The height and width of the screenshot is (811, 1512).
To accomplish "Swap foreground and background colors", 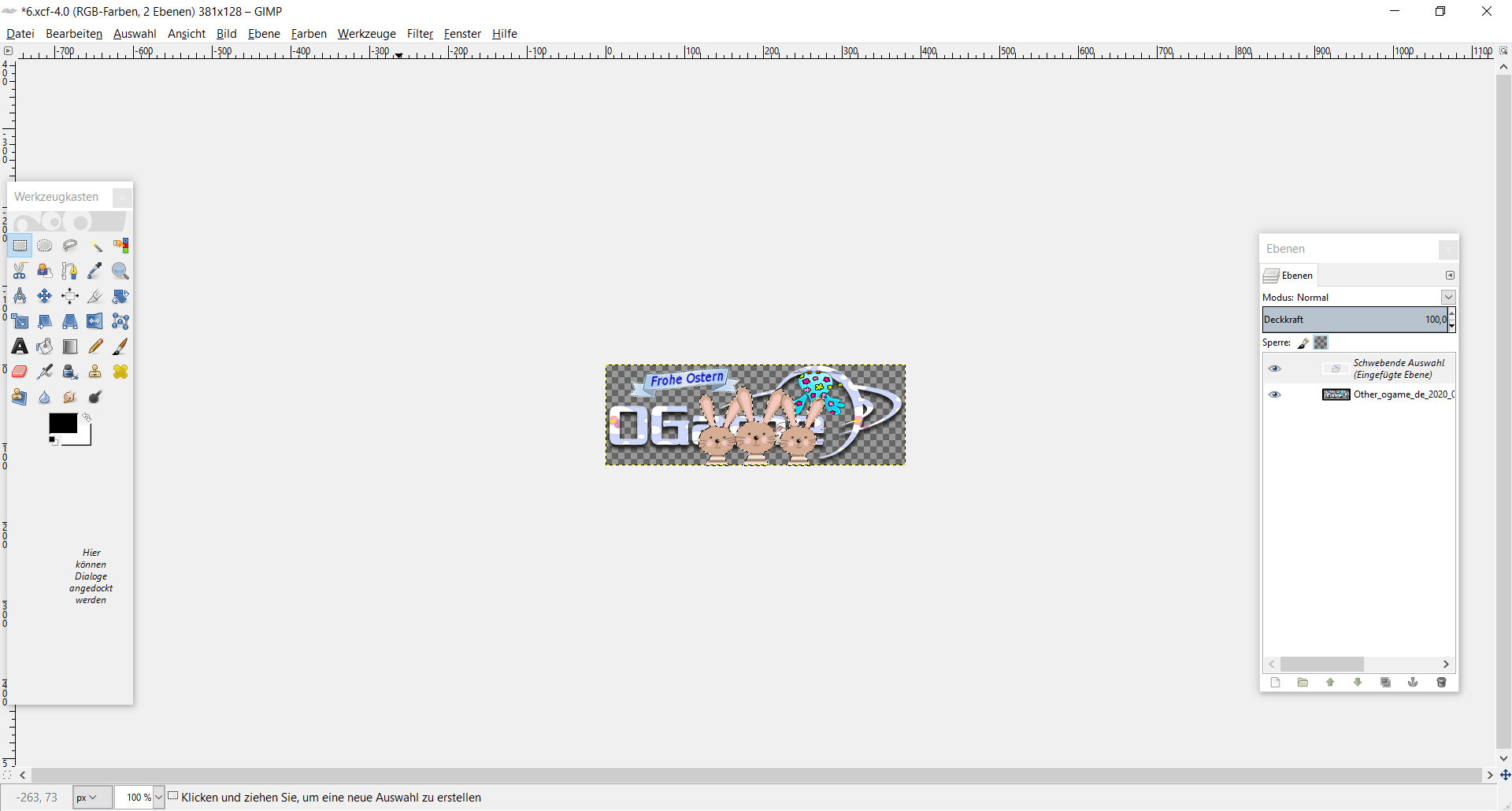I will coord(87,417).
